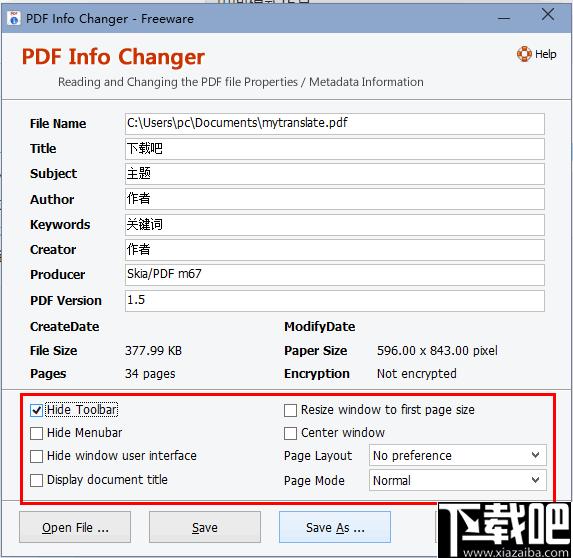Screen dimensions: 573x558
Task: Open the Help link
Action: click(545, 54)
